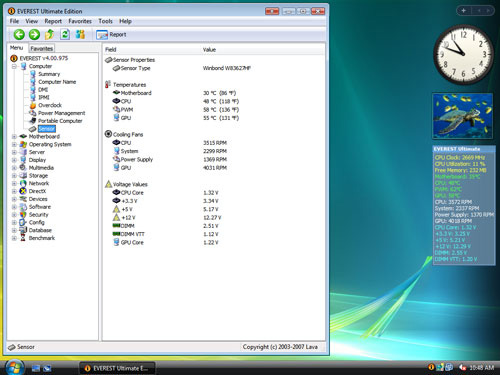The image size is (500, 375).
Task: Select the Overclock flame icon
Action: click(33, 105)
